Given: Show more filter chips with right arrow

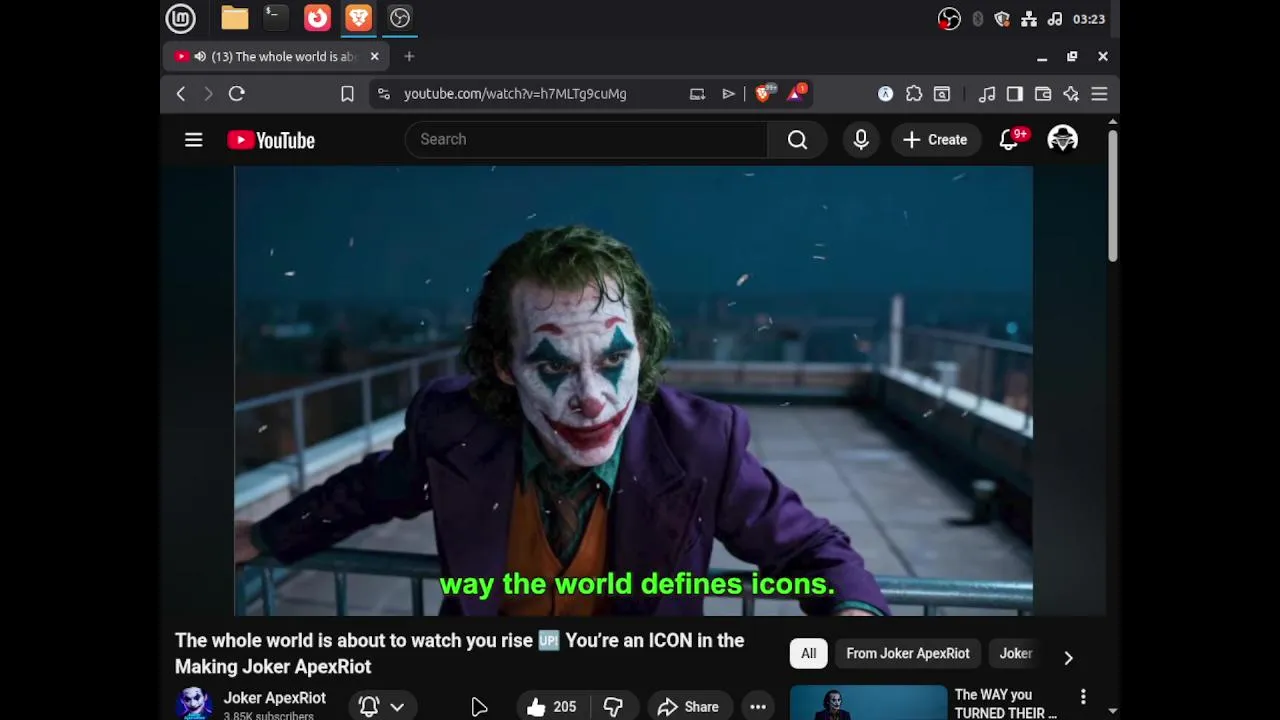Looking at the screenshot, I should point(1068,657).
